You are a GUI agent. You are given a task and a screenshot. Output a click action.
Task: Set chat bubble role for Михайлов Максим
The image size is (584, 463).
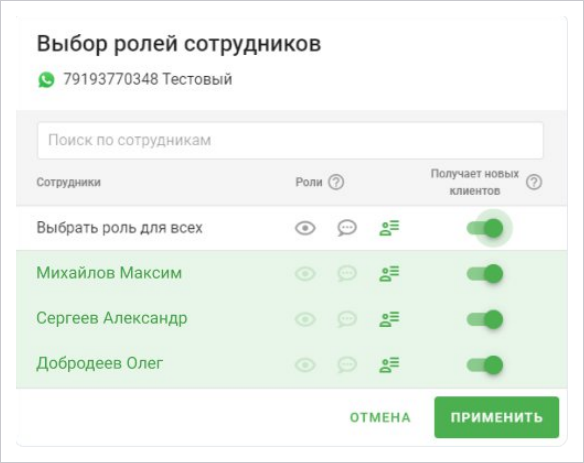tap(347, 274)
